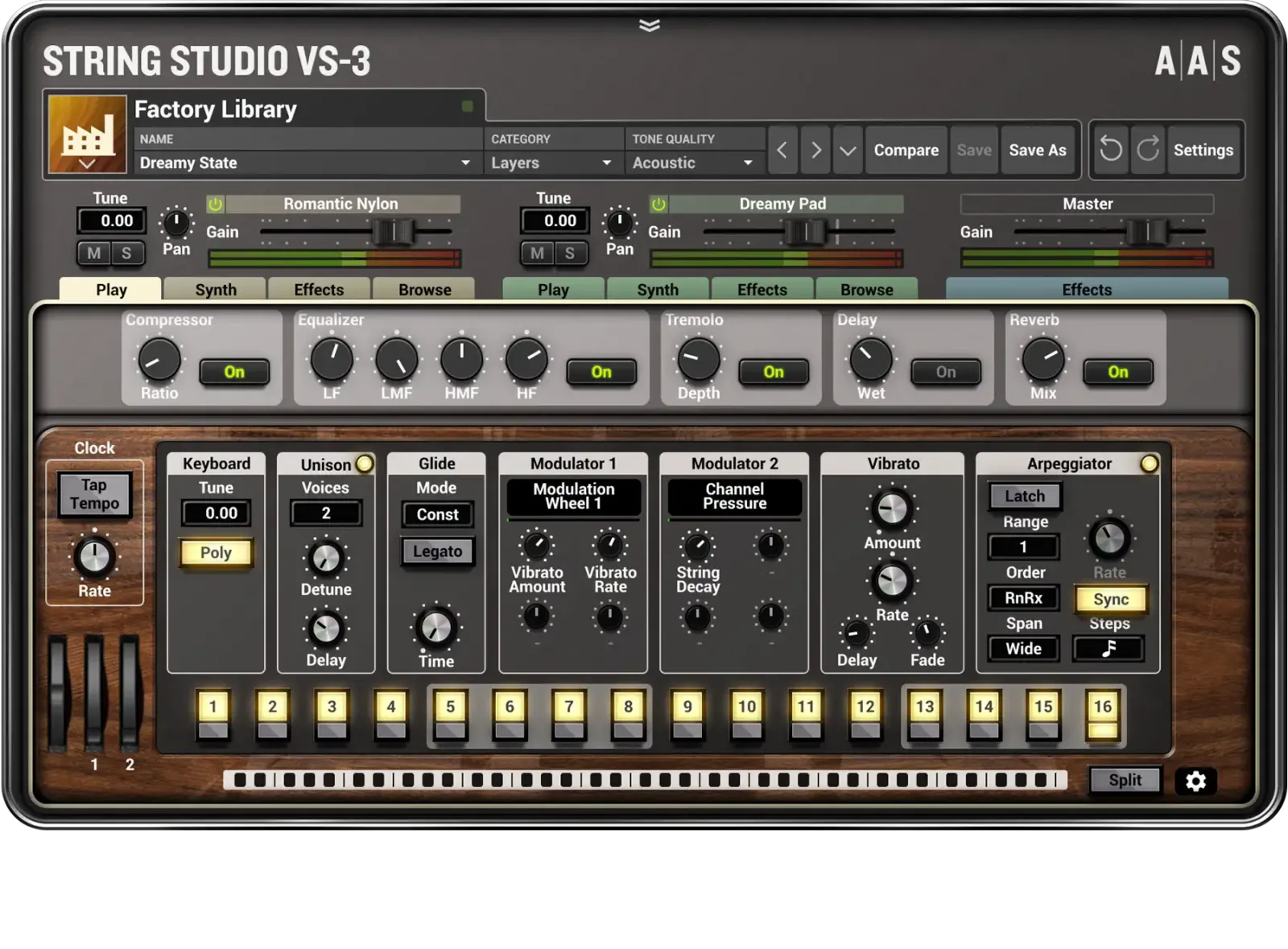This screenshot has height=949, width=1288.
Task: Go to the previous preset arrow
Action: point(782,150)
